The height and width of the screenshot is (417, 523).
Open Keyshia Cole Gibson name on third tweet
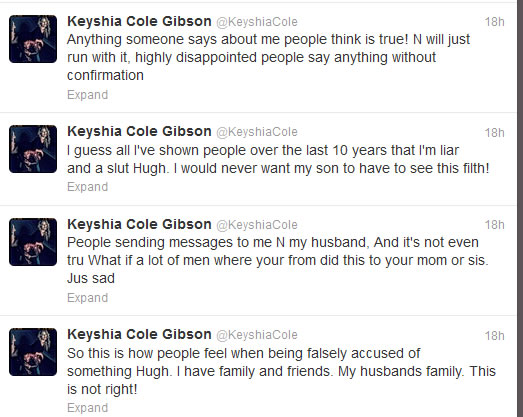[139, 225]
